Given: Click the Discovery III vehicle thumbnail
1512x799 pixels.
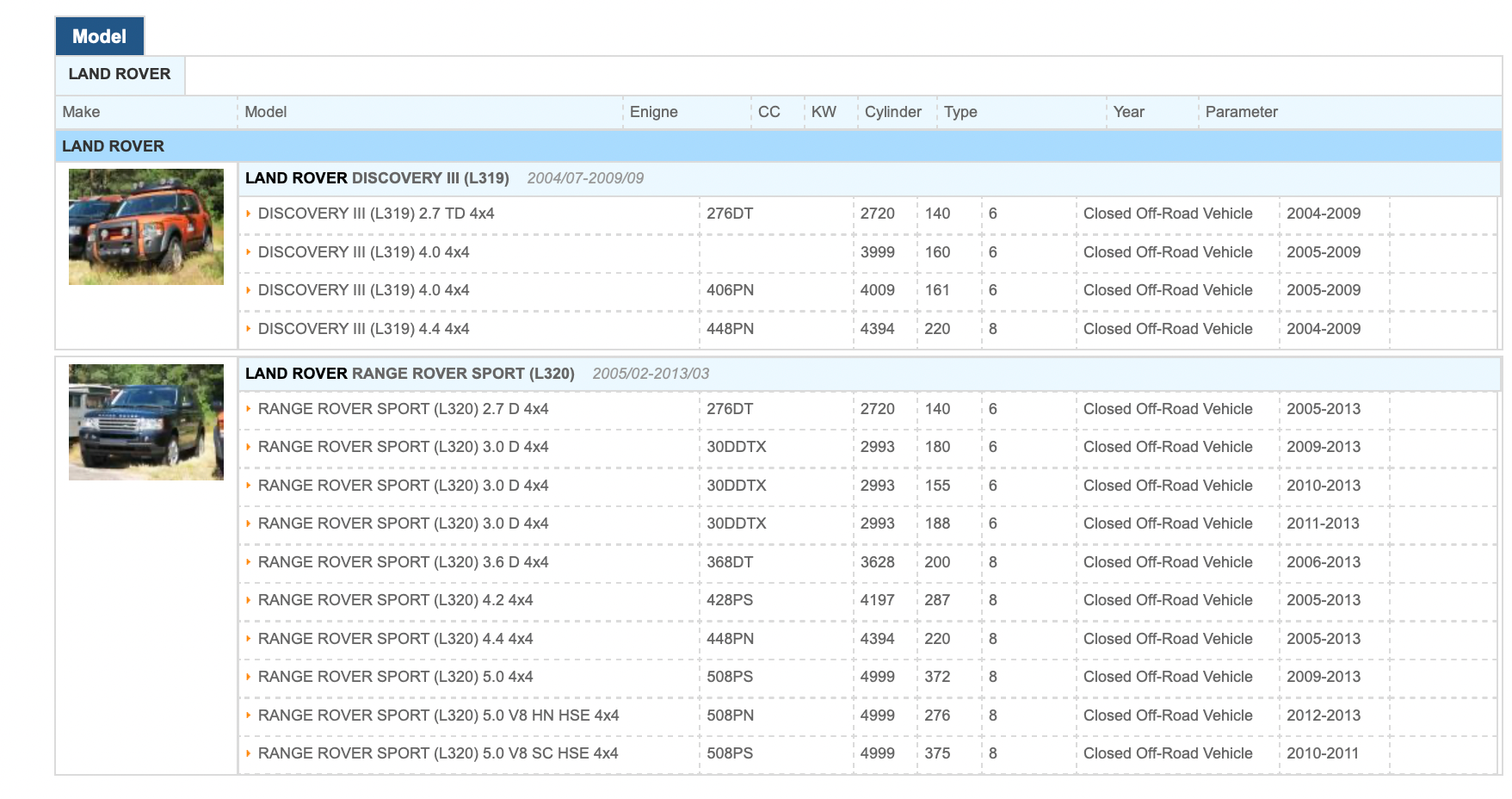Looking at the screenshot, I should pos(146,226).
